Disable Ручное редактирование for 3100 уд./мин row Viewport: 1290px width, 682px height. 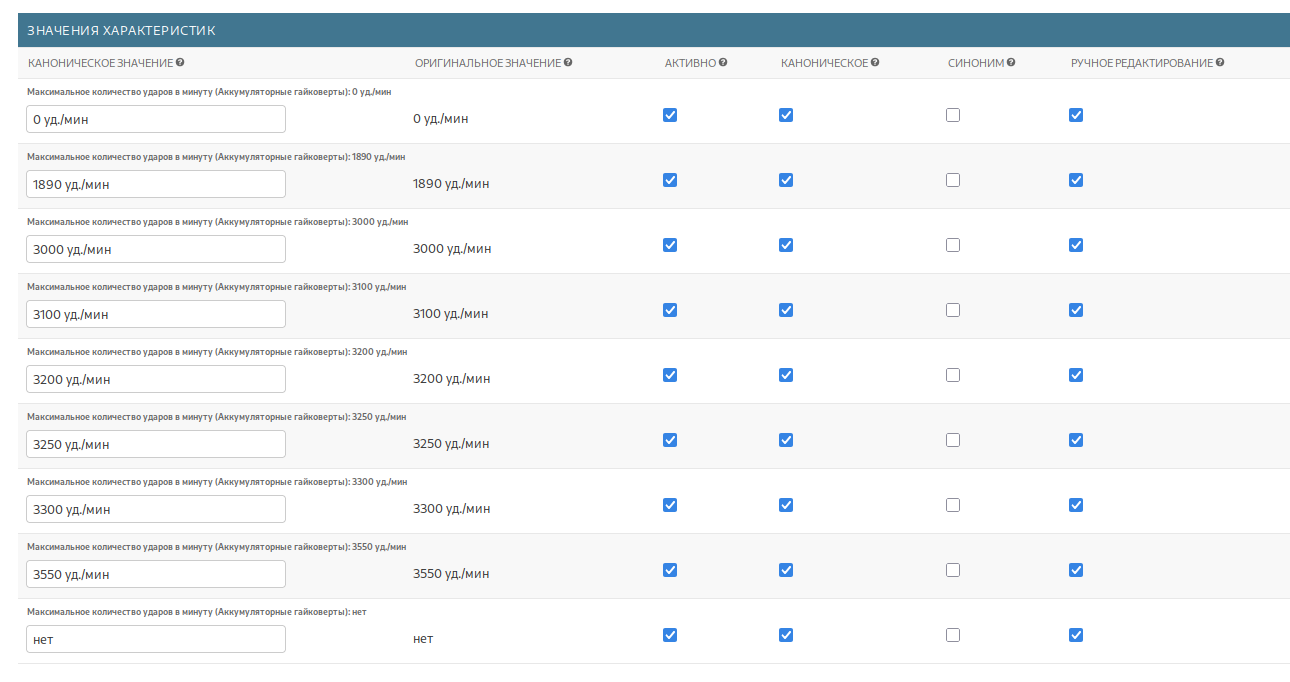click(x=1076, y=310)
